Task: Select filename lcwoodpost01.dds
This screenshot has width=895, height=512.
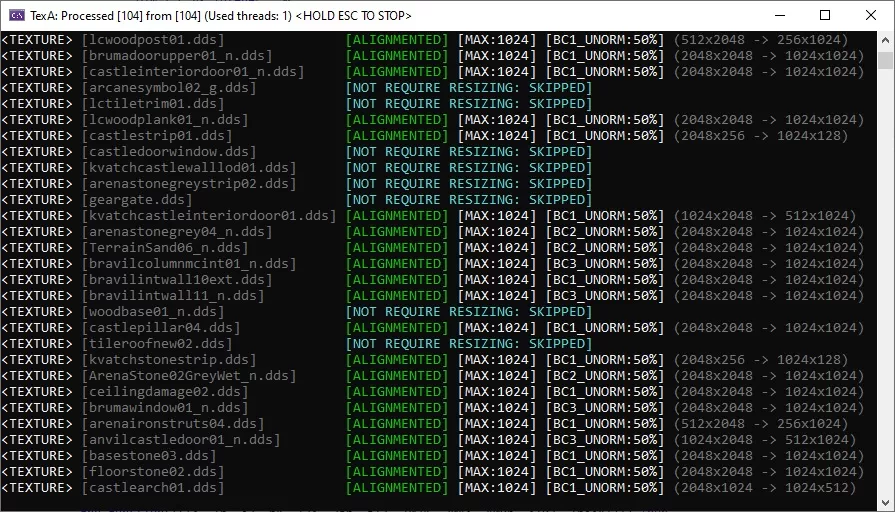Action: pyautogui.click(x=153, y=40)
